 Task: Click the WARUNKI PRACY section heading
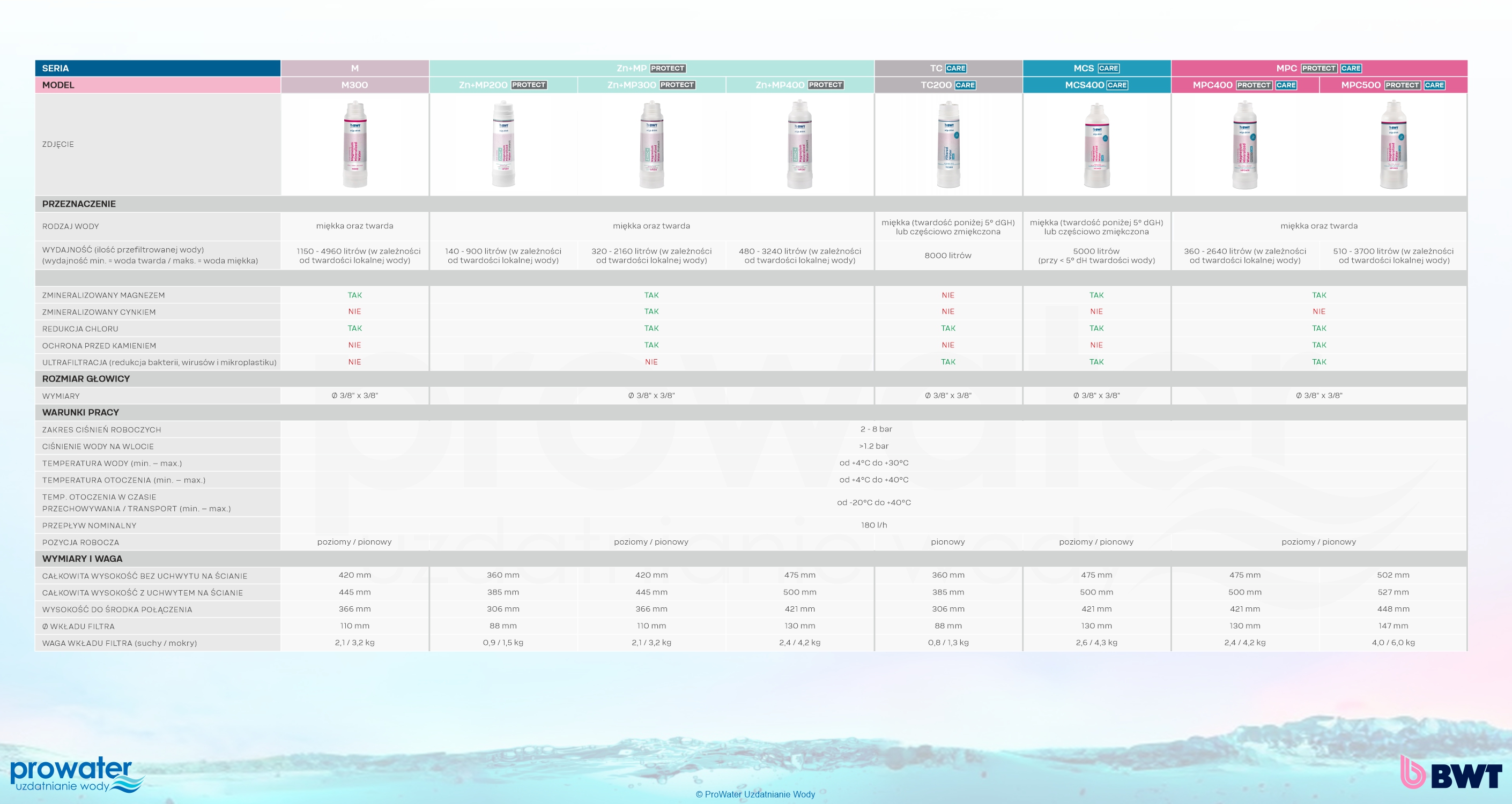[x=80, y=412]
